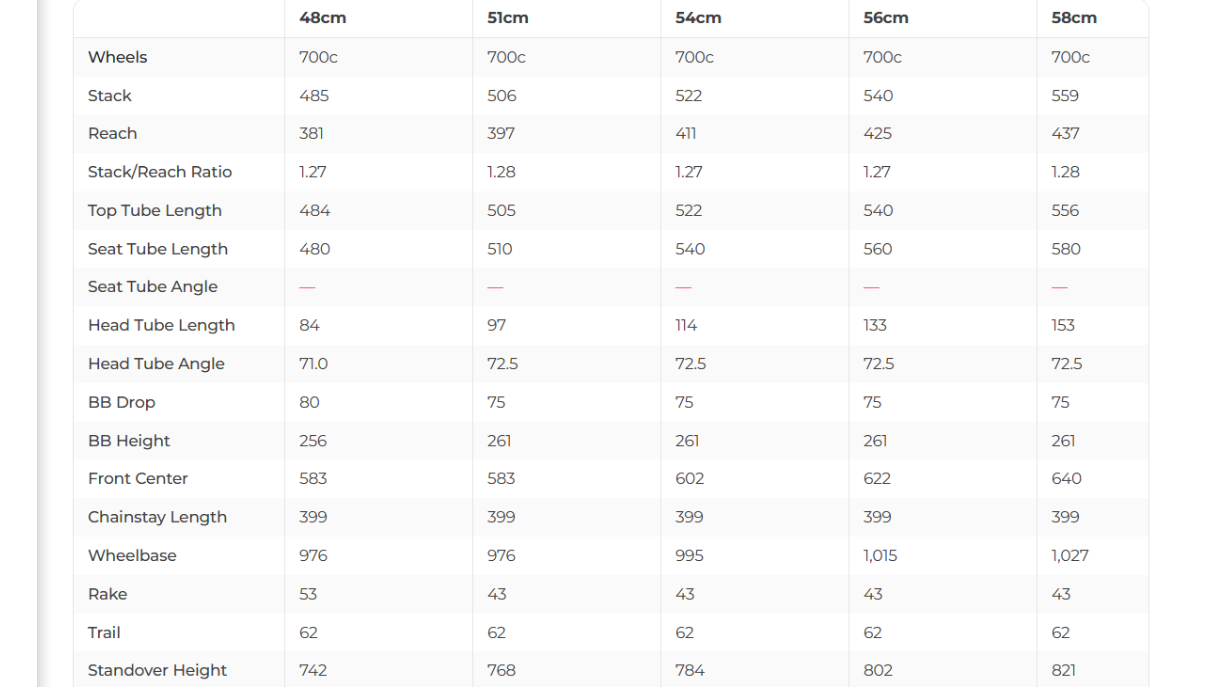Select the Stack/Reach Ratio row label
The width and height of the screenshot is (1223, 688).
pyautogui.click(x=160, y=172)
